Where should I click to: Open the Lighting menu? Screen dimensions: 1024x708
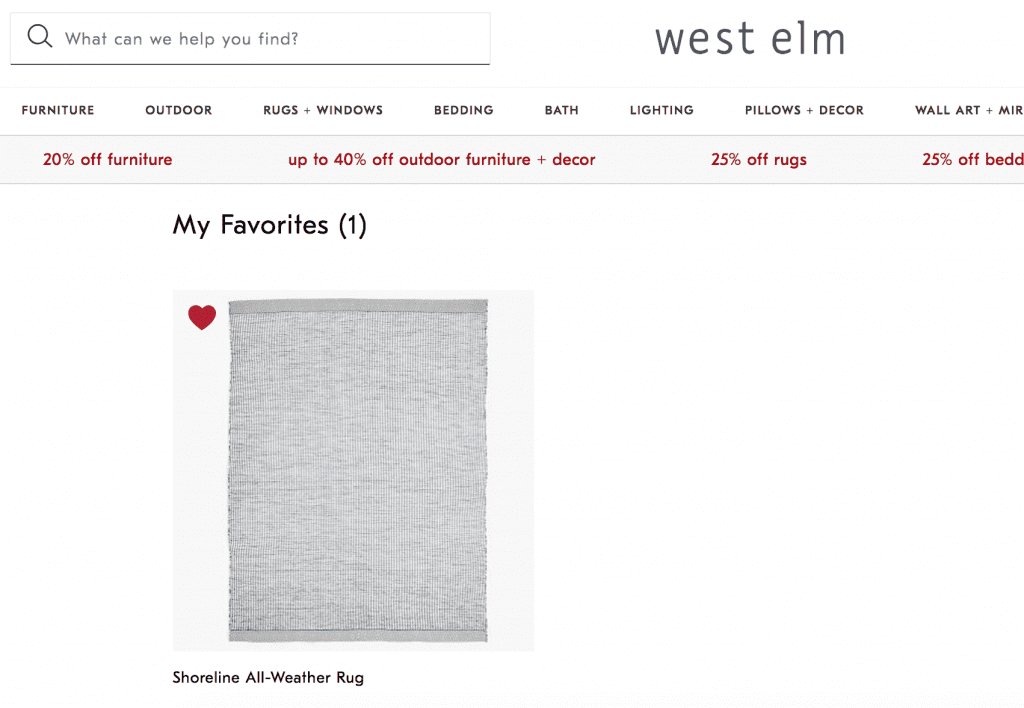coord(662,110)
